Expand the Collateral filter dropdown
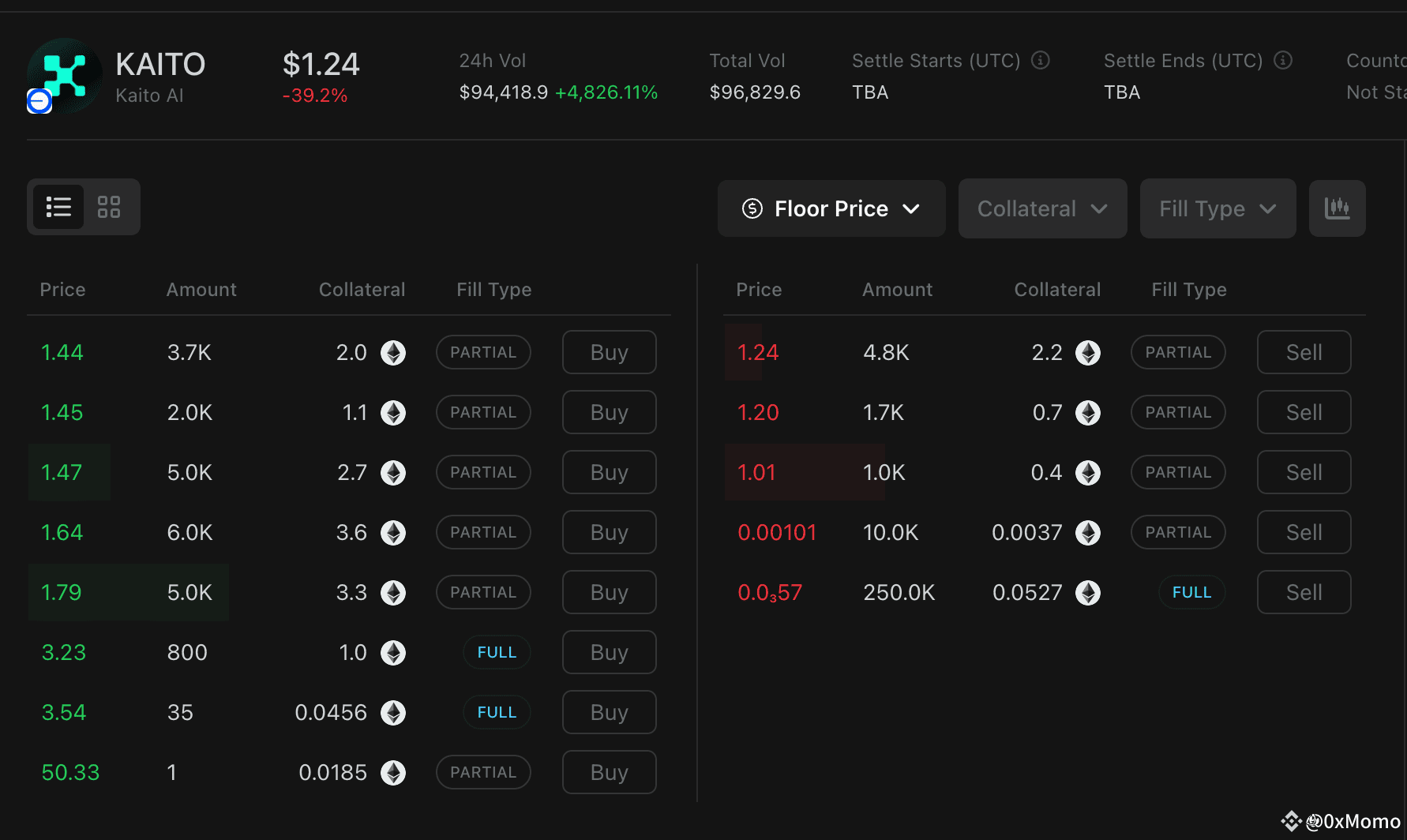1407x840 pixels. pos(1042,208)
